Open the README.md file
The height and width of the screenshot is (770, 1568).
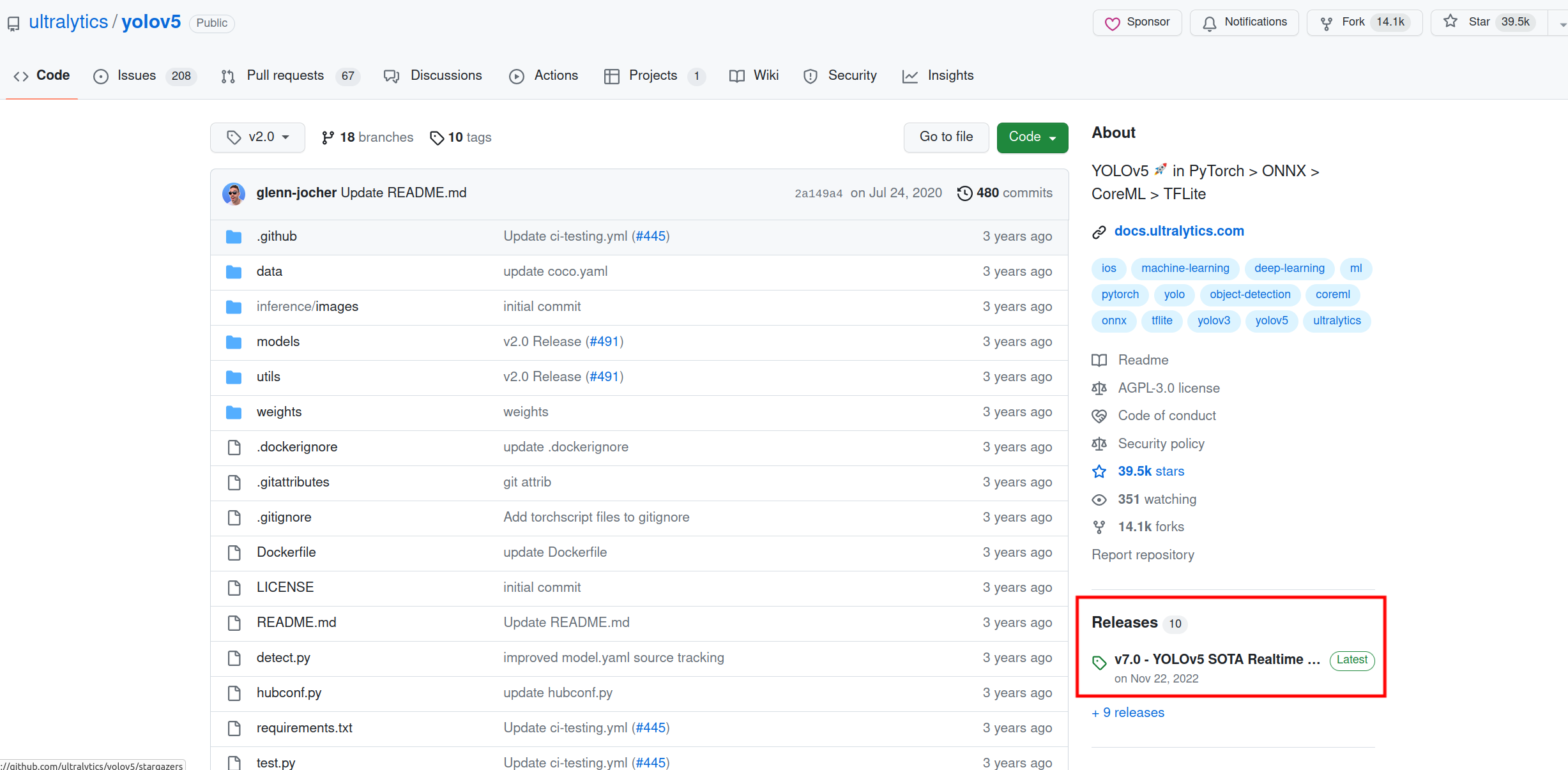pyautogui.click(x=296, y=623)
